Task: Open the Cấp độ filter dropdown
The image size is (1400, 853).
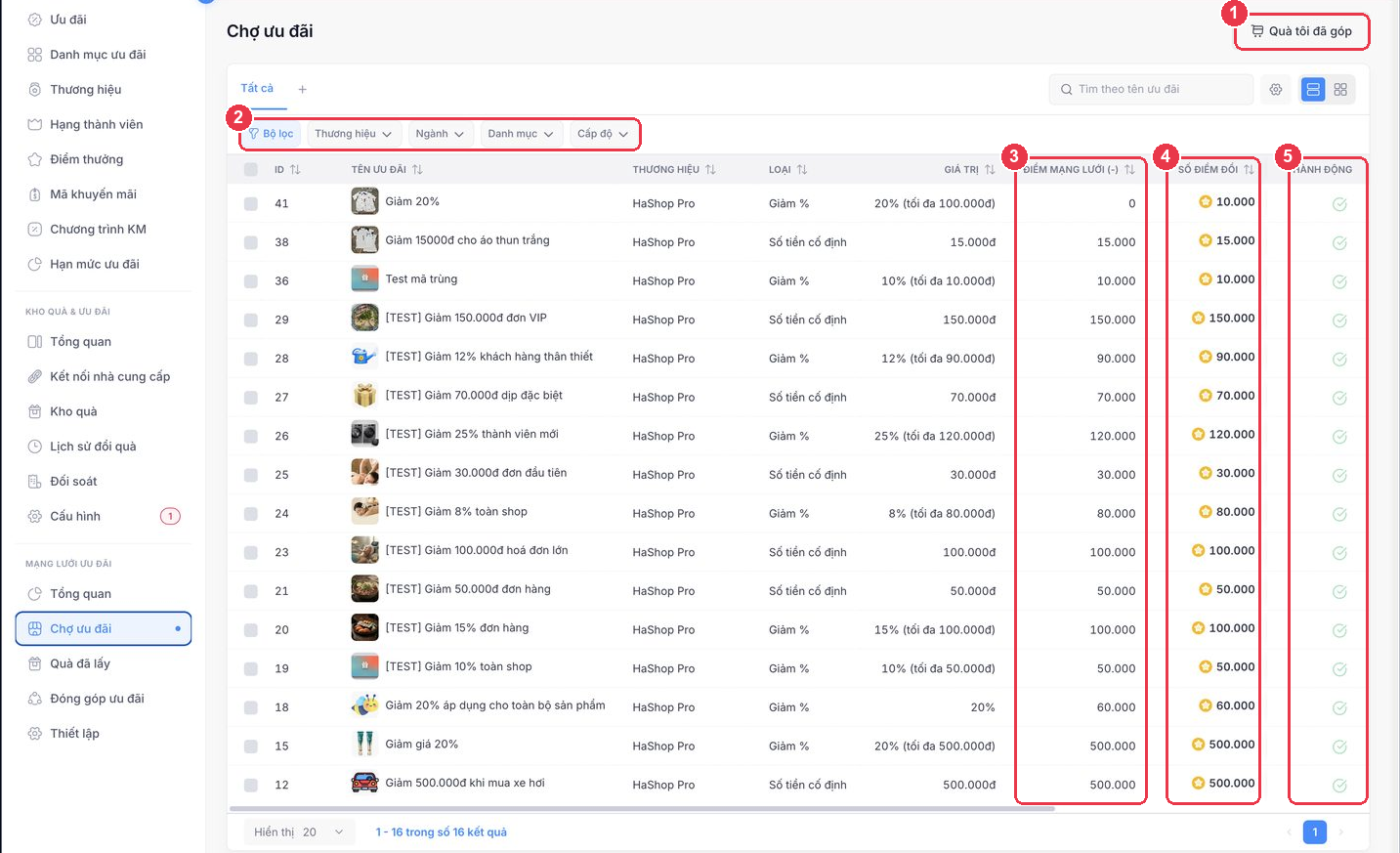Action: tap(603, 134)
